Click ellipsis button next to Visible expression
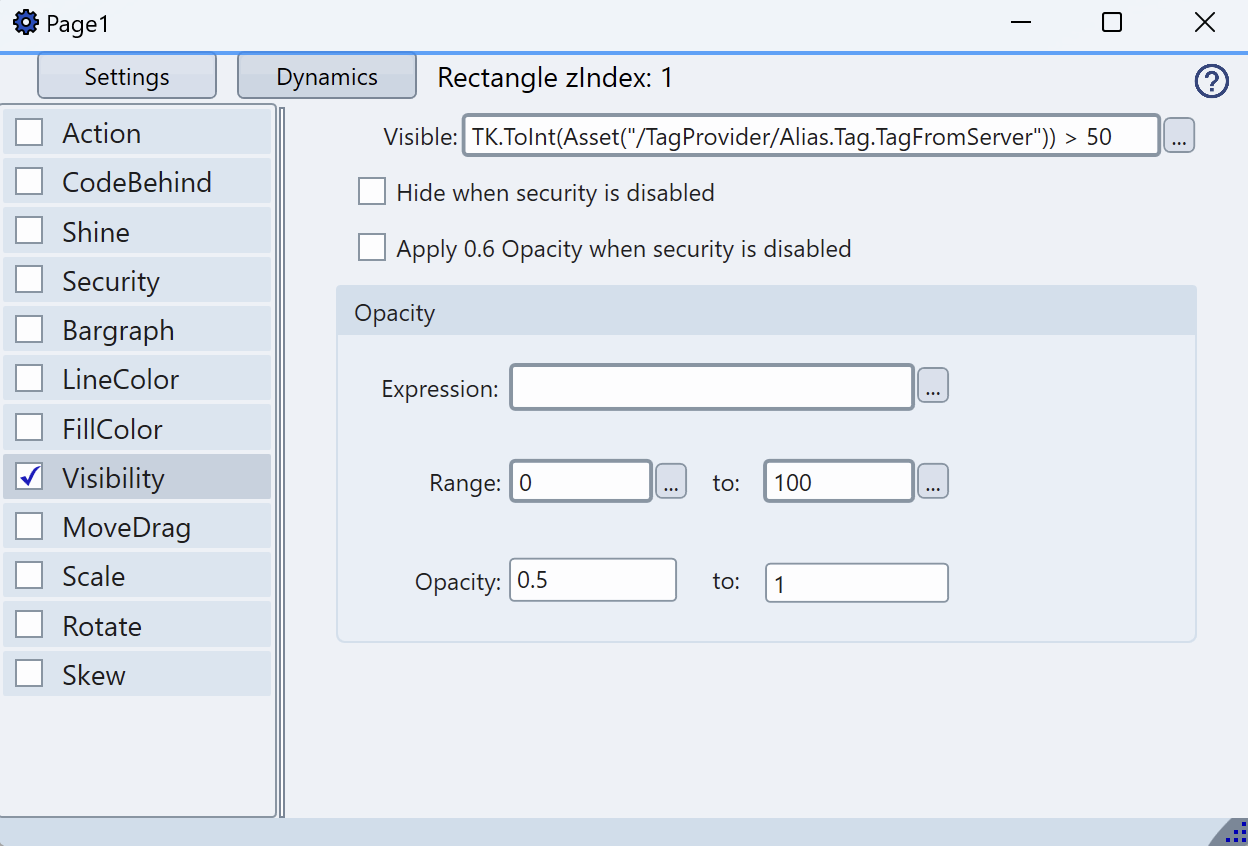This screenshot has width=1248, height=846. 1179,137
